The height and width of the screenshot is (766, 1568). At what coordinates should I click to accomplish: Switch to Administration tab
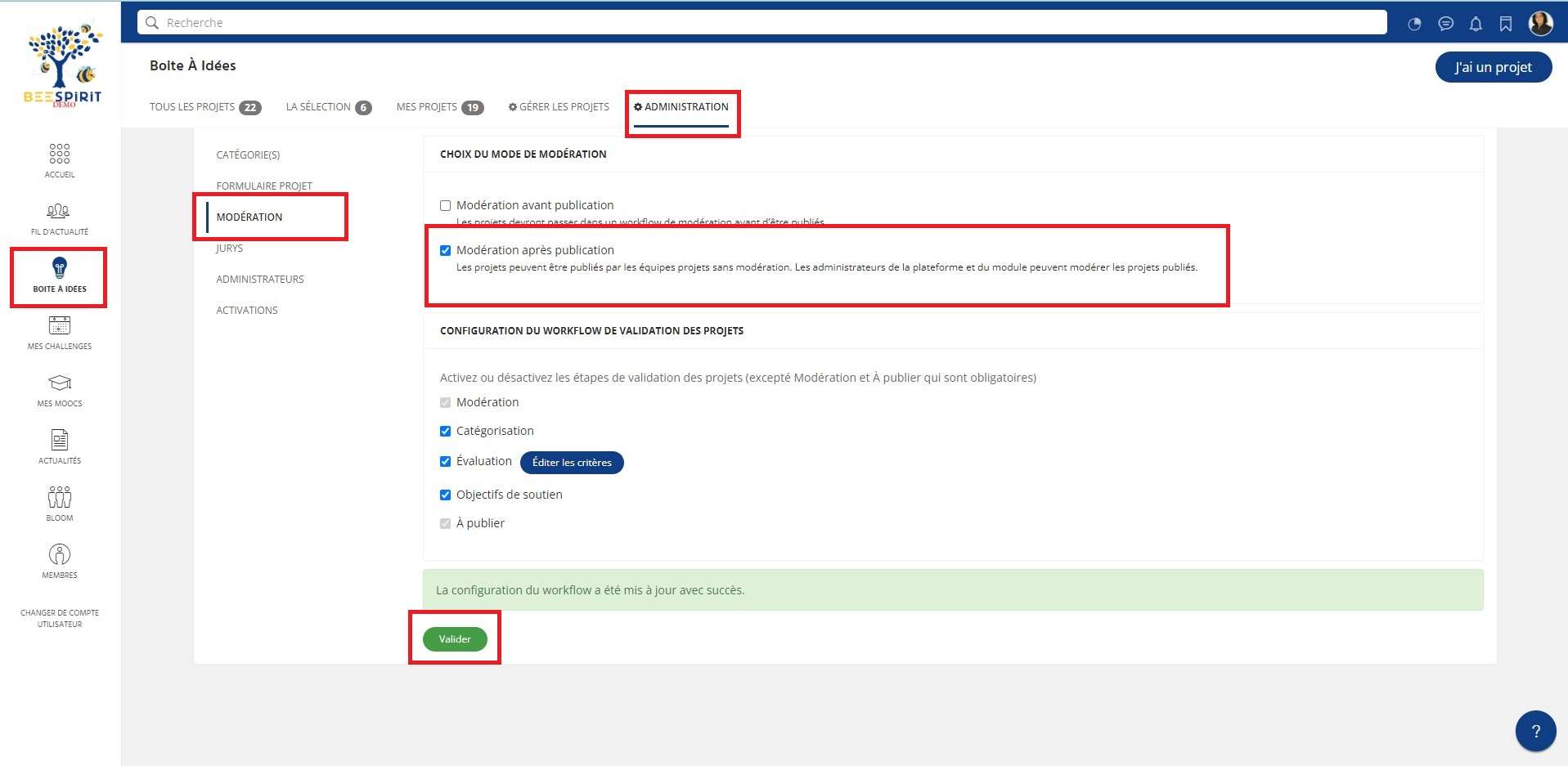click(681, 107)
